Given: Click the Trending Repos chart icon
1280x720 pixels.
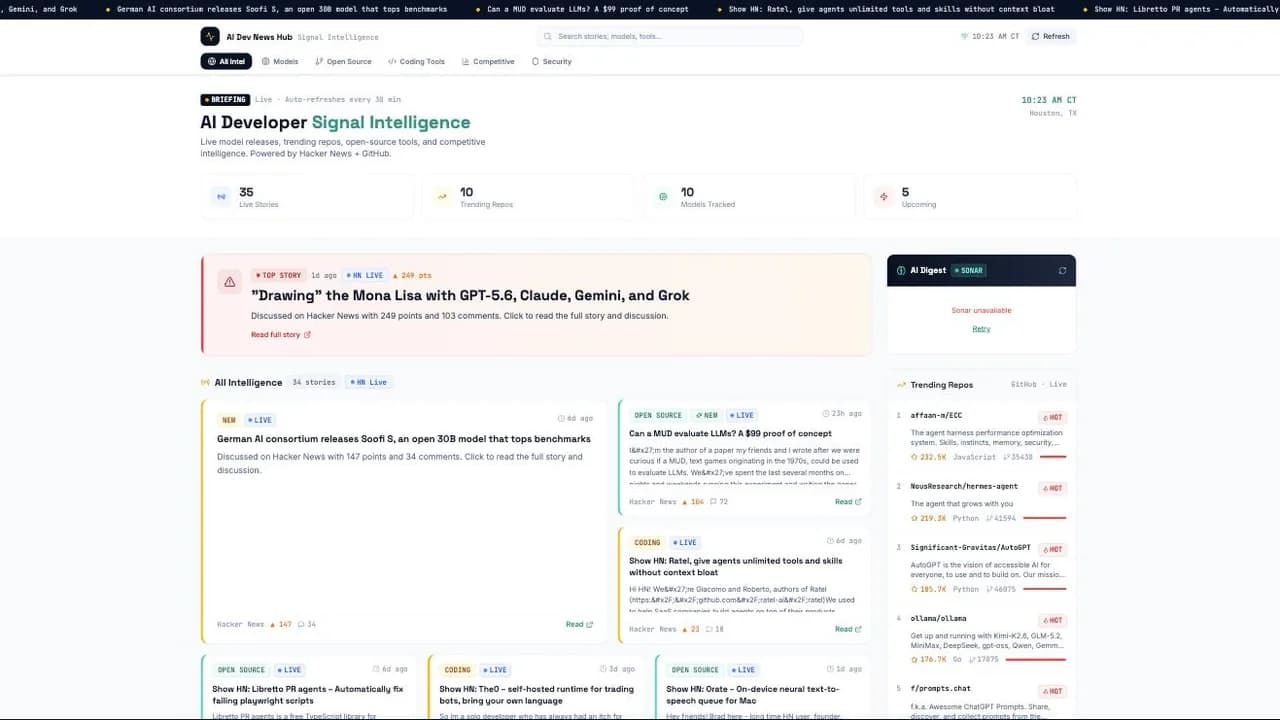Looking at the screenshot, I should [901, 384].
